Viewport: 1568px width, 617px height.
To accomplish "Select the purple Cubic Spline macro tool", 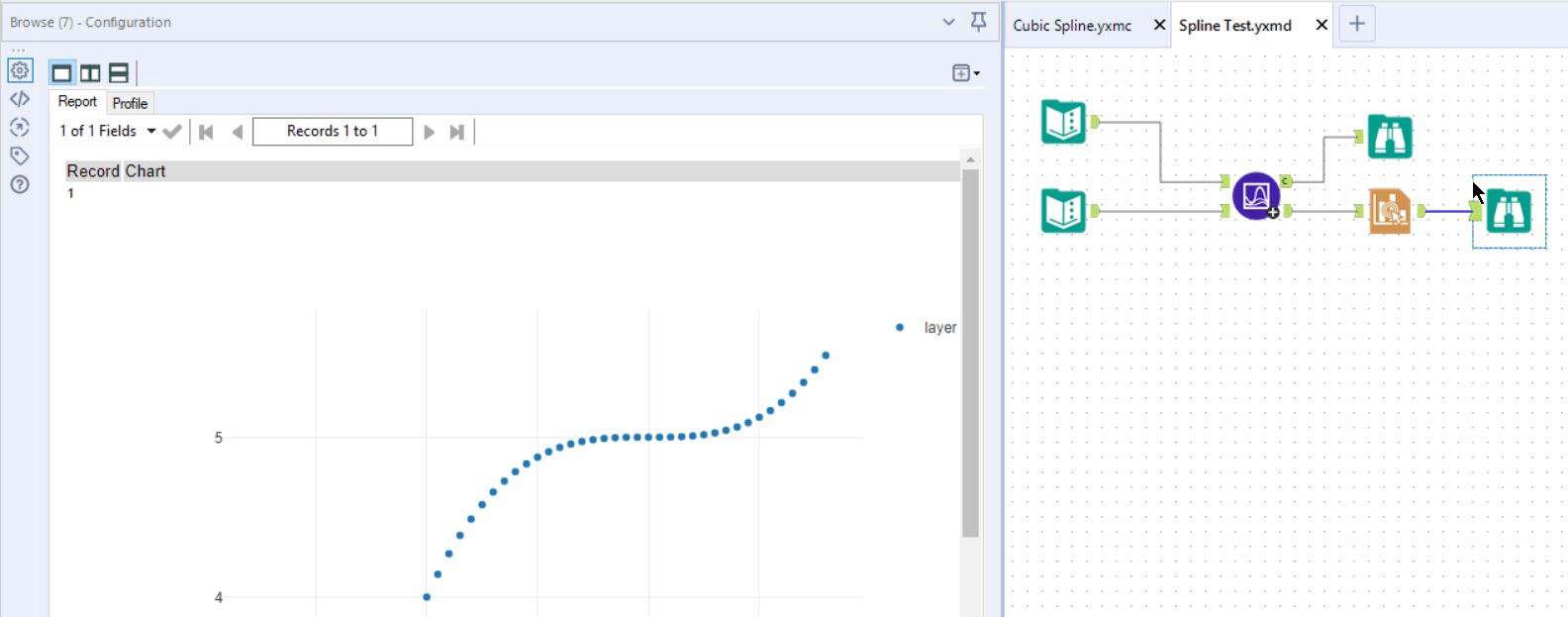I will tap(1256, 196).
